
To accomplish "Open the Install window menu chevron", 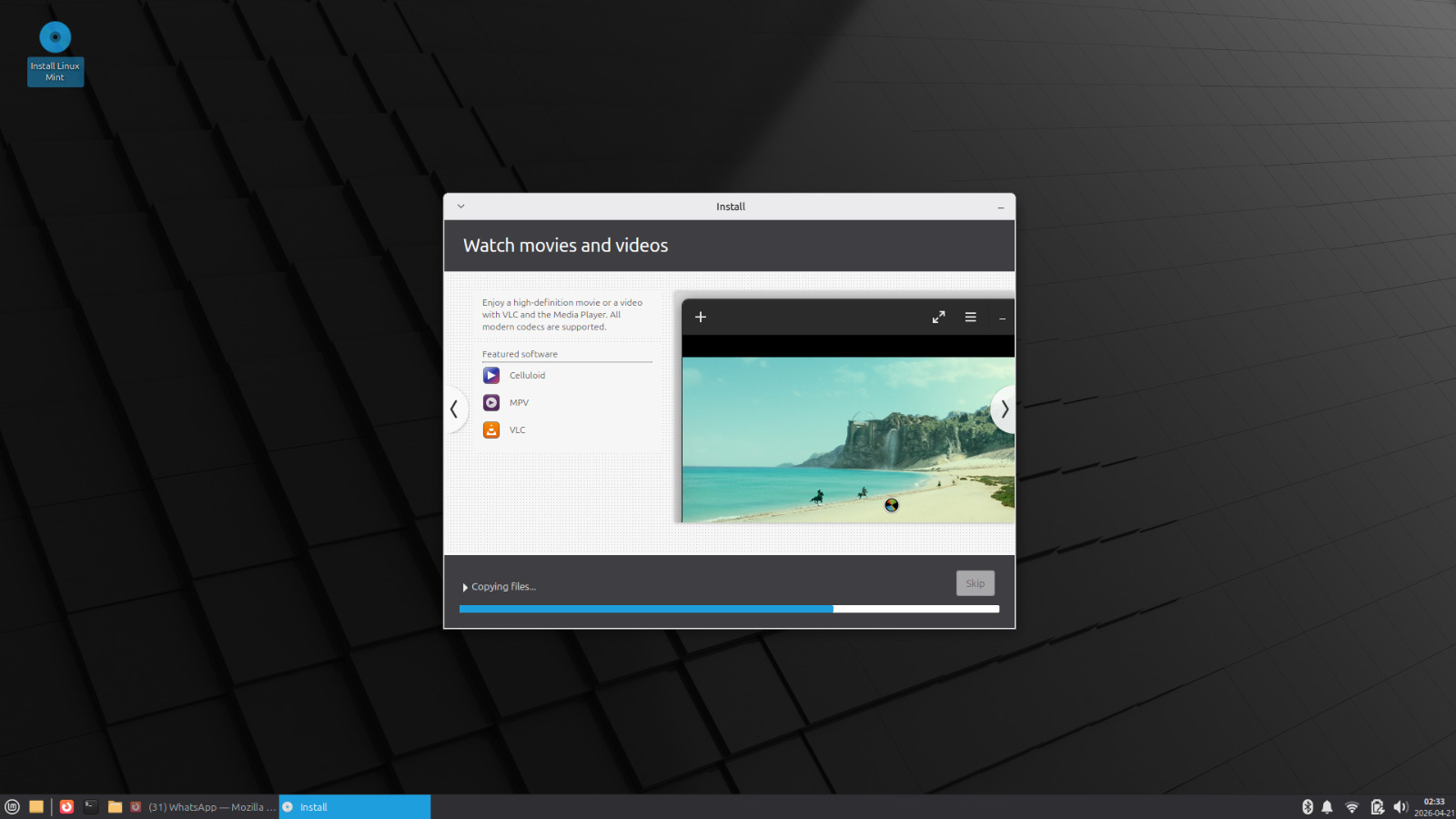I will tap(461, 207).
